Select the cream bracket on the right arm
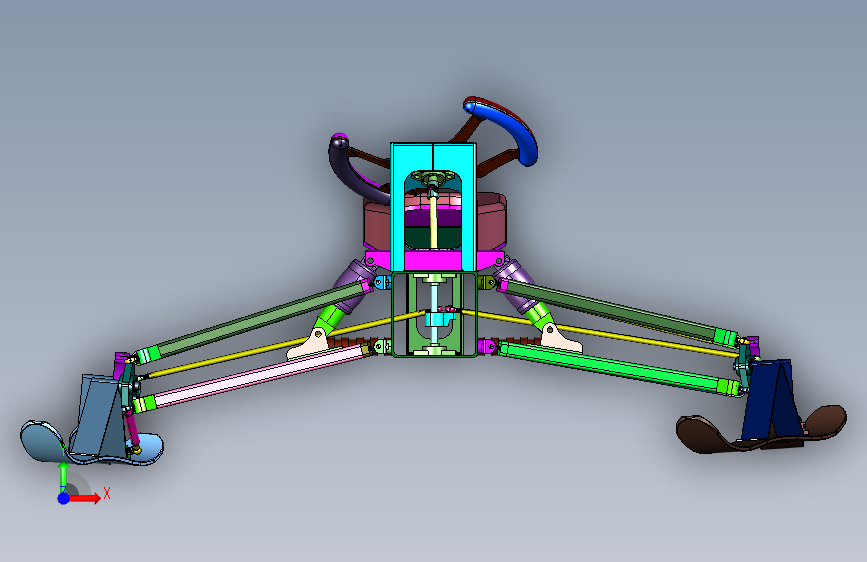 (560, 340)
